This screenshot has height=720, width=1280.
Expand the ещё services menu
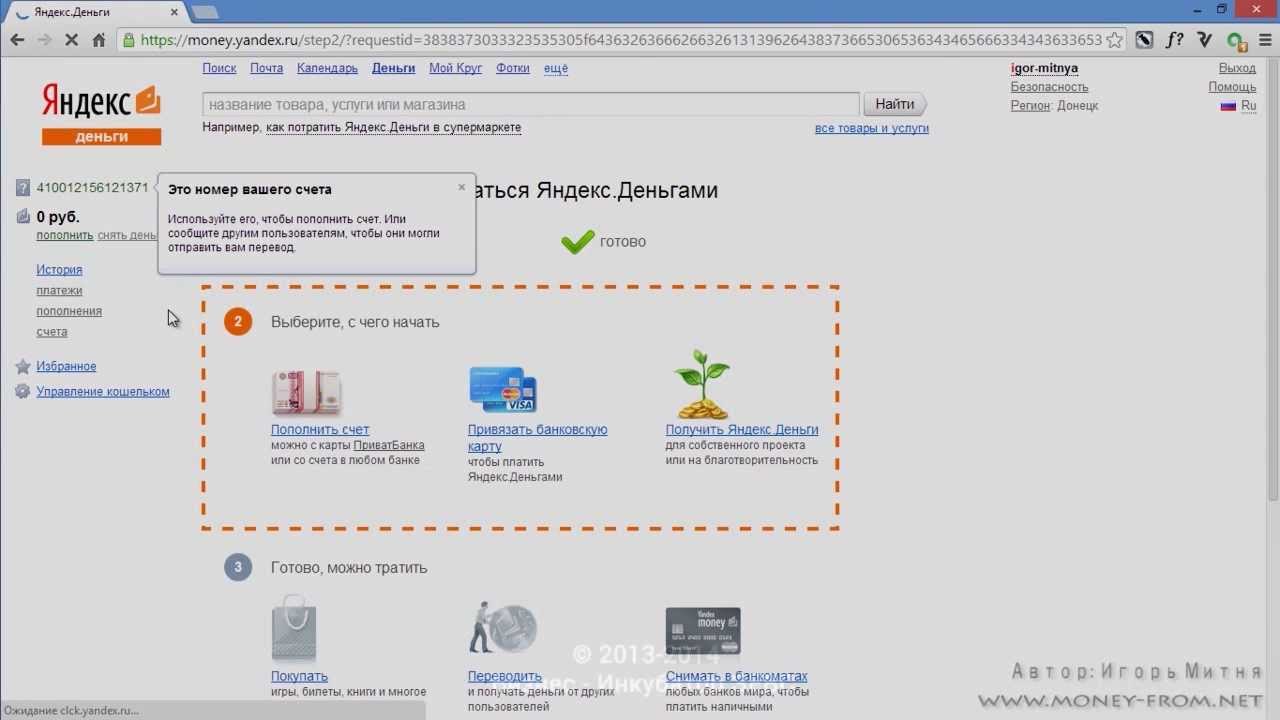[556, 68]
